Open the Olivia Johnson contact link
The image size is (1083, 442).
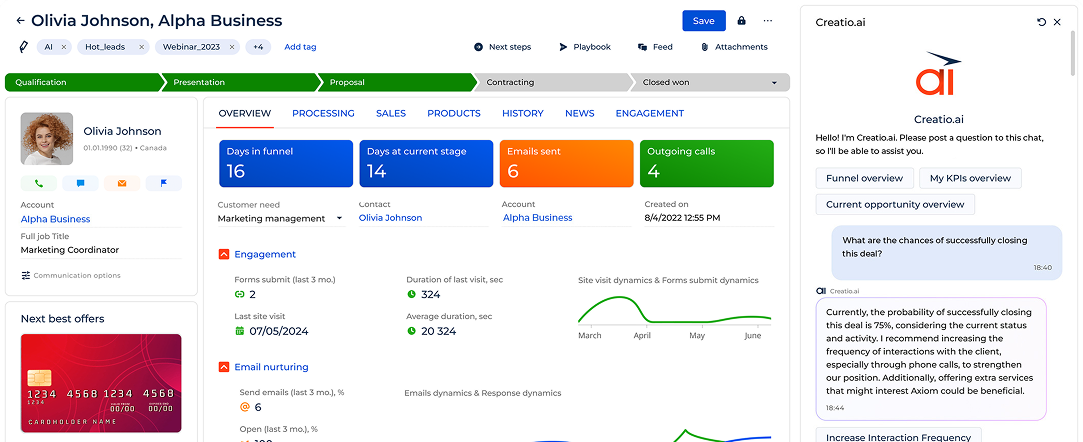390,218
